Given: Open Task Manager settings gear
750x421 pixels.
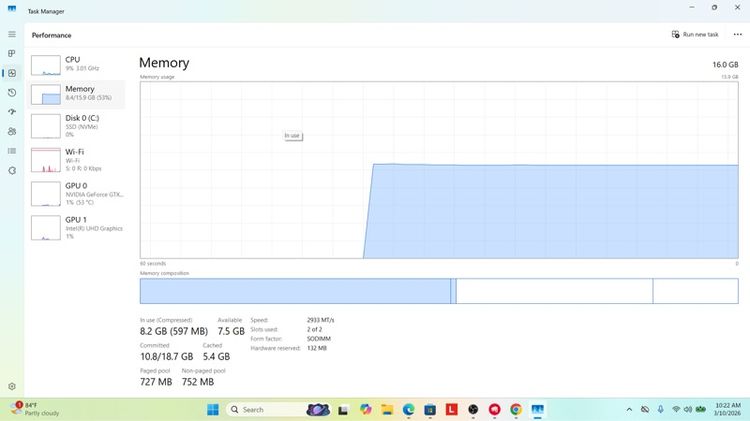Looking at the screenshot, I should click(x=12, y=386).
